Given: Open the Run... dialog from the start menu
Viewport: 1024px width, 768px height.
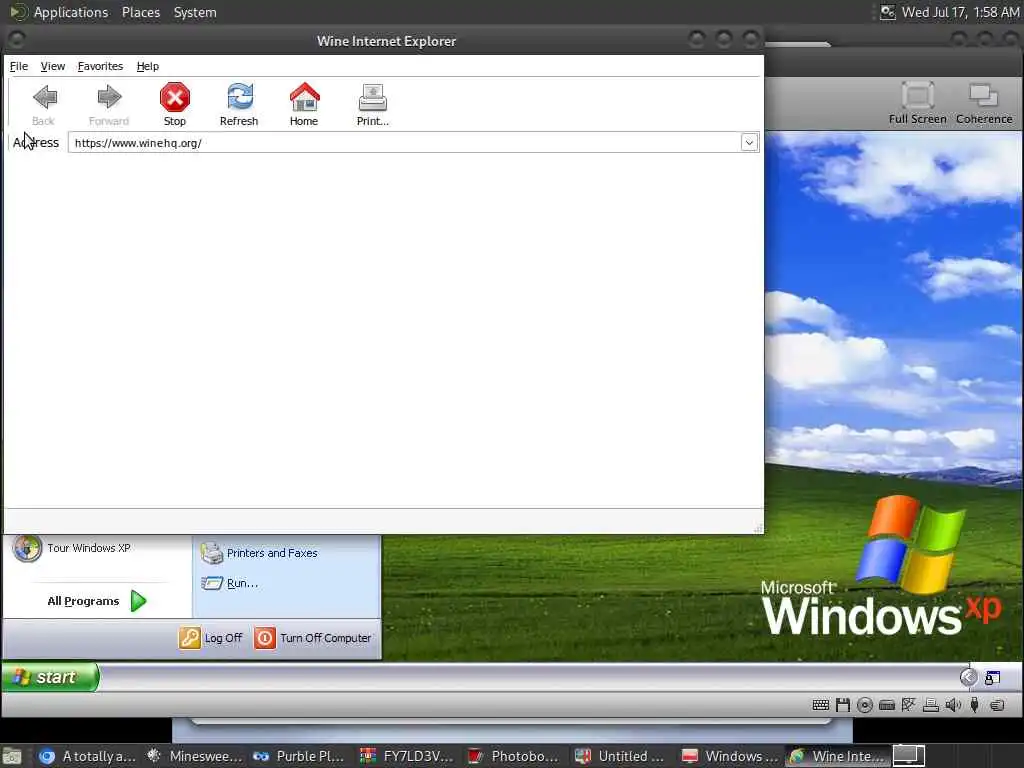Looking at the screenshot, I should click(x=229, y=583).
